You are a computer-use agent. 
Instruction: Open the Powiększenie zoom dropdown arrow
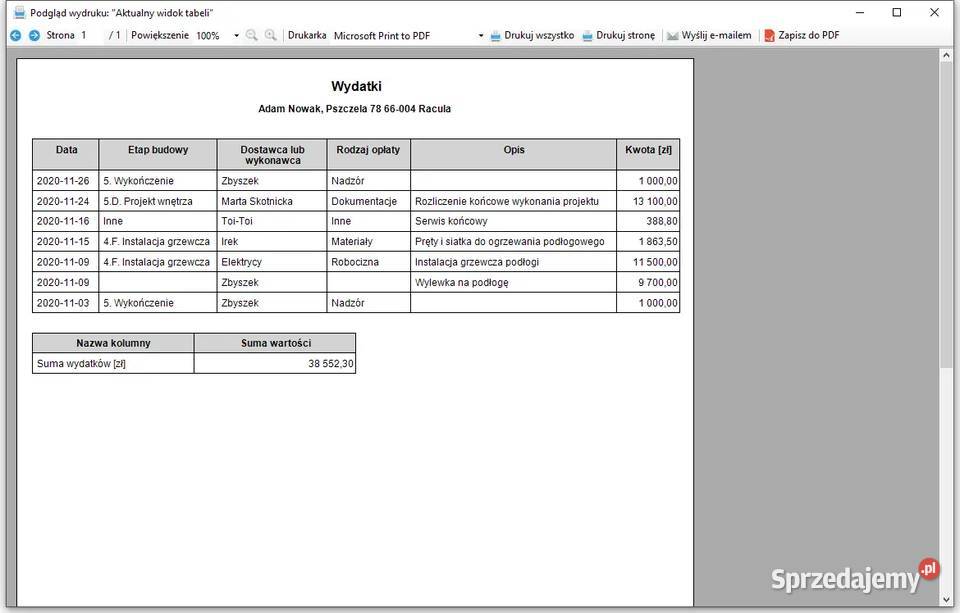(237, 35)
